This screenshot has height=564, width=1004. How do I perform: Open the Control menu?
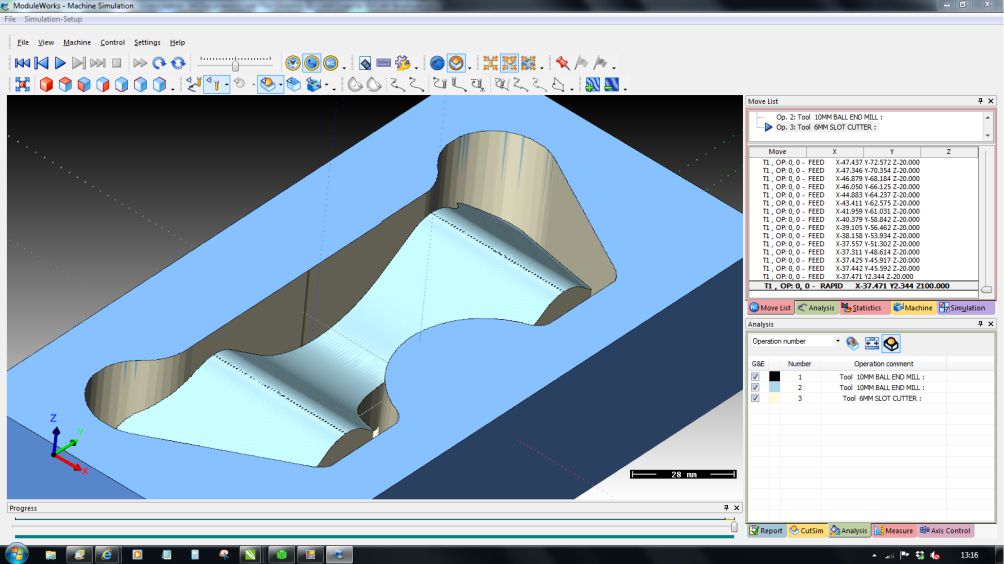(113, 42)
